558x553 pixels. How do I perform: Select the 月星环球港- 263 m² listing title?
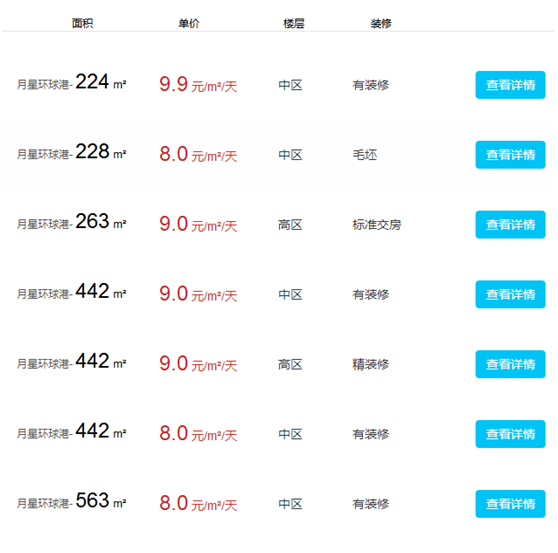pyautogui.click(x=72, y=222)
